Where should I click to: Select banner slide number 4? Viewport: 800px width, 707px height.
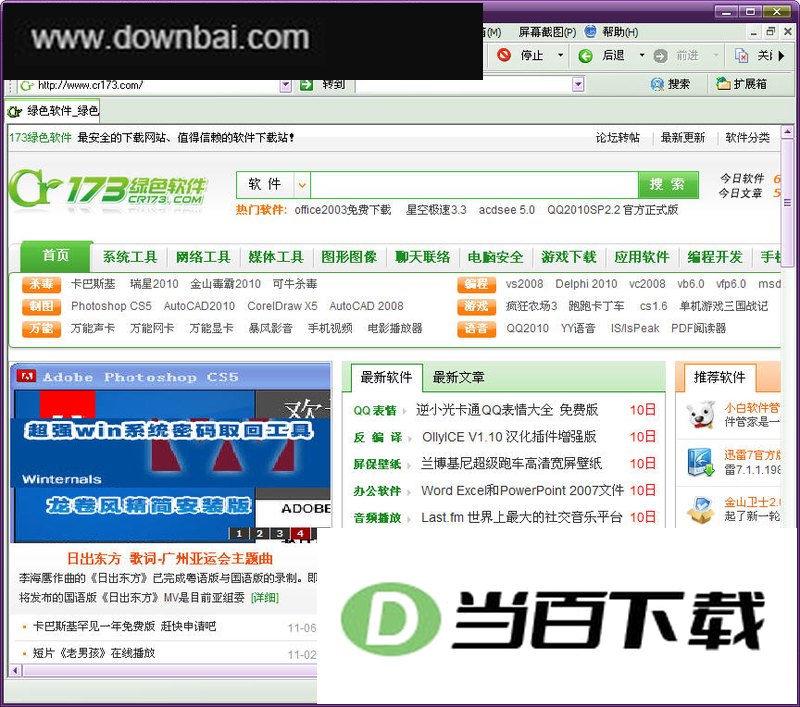pyautogui.click(x=300, y=534)
